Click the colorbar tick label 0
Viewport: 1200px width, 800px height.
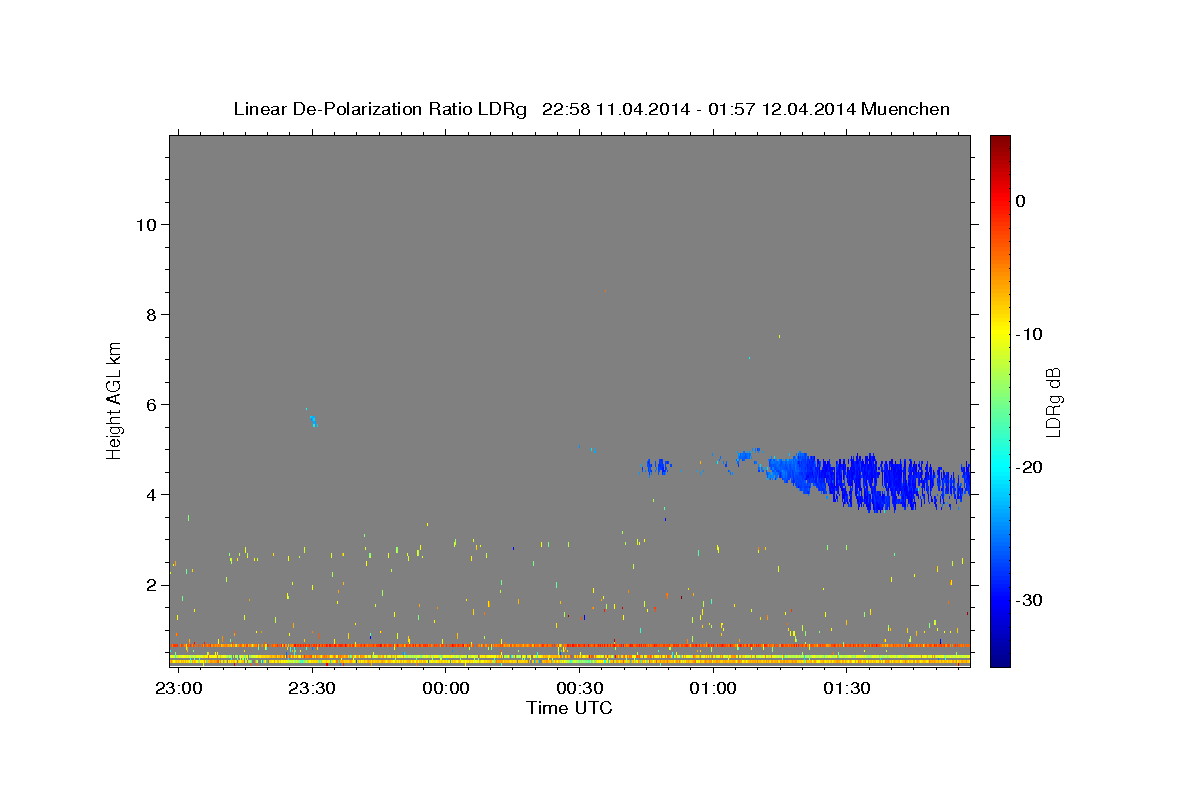pos(1021,201)
